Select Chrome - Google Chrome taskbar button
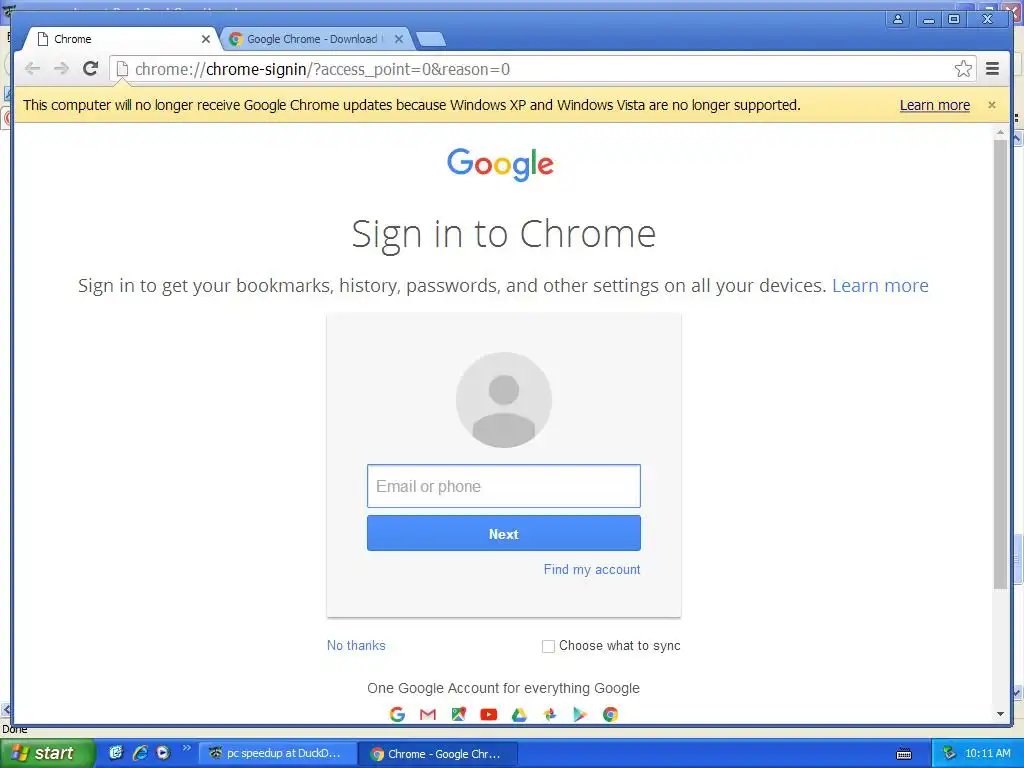1024x768 pixels. 439,754
